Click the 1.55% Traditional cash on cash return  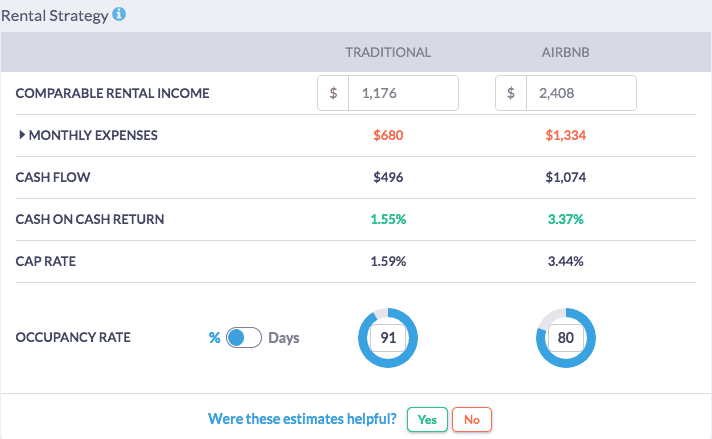[388, 219]
